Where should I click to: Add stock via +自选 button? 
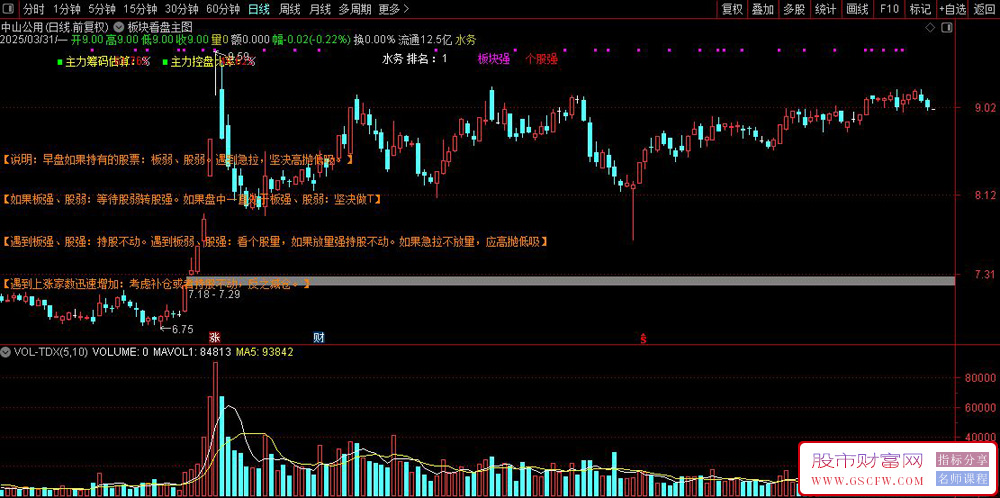coord(952,9)
